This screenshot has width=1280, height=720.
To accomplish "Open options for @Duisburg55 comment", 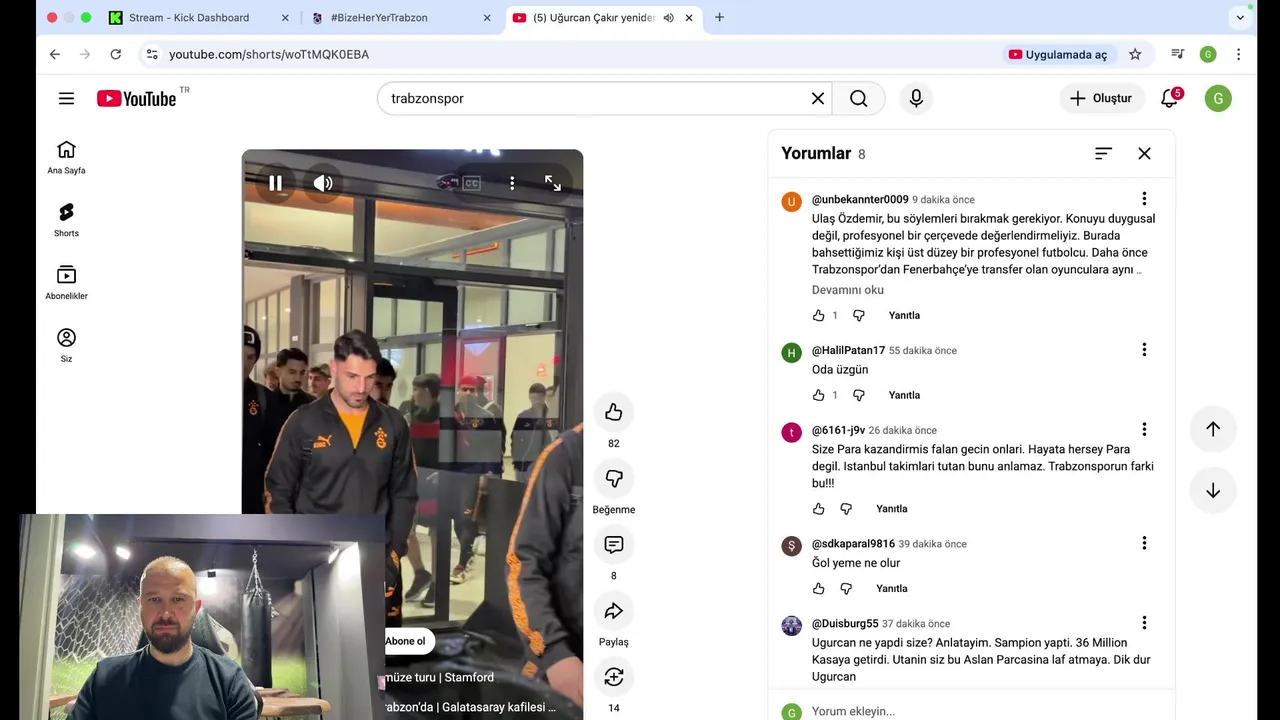I will [1144, 623].
